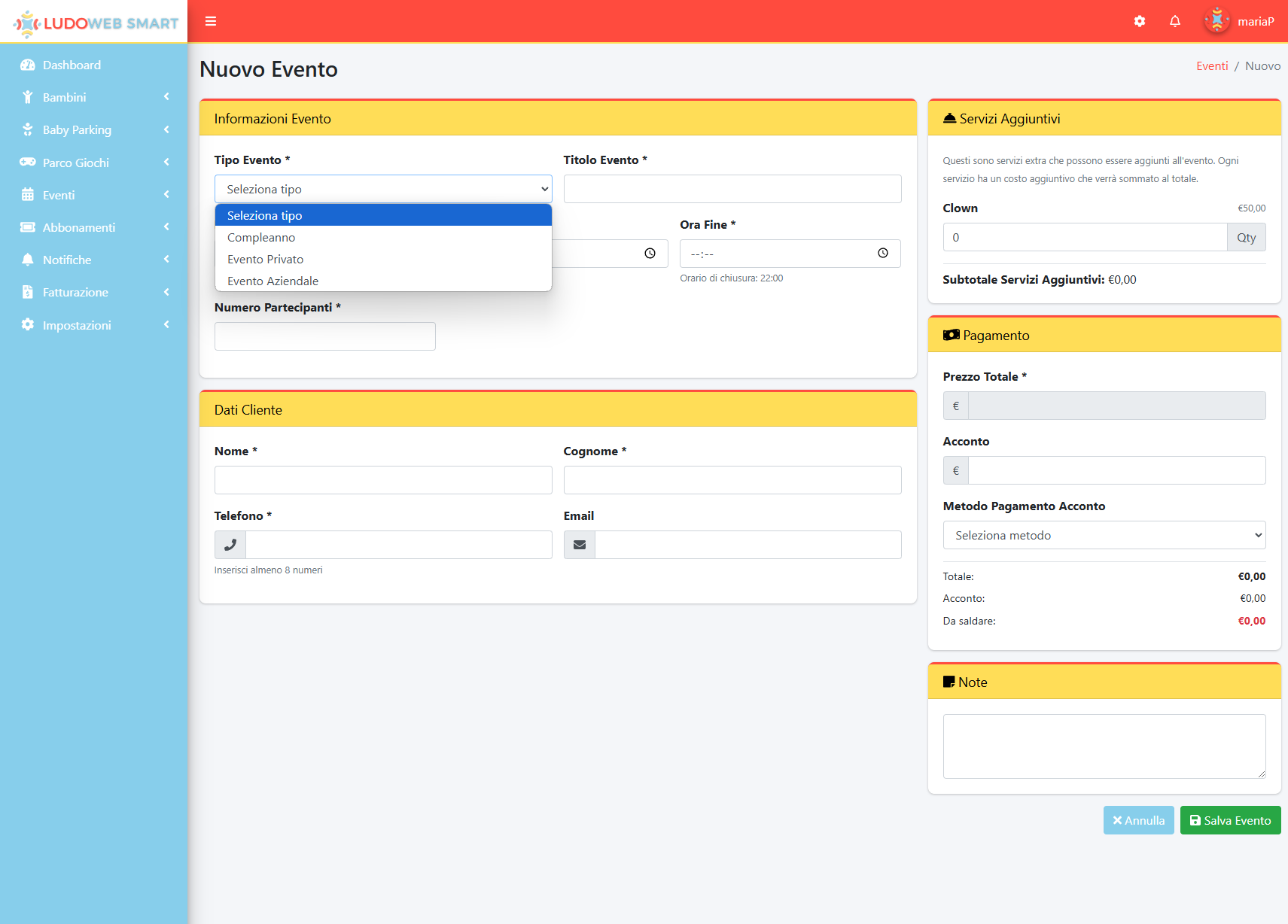Open the Metodo Pagamento Acconto dropdown

coord(1104,535)
